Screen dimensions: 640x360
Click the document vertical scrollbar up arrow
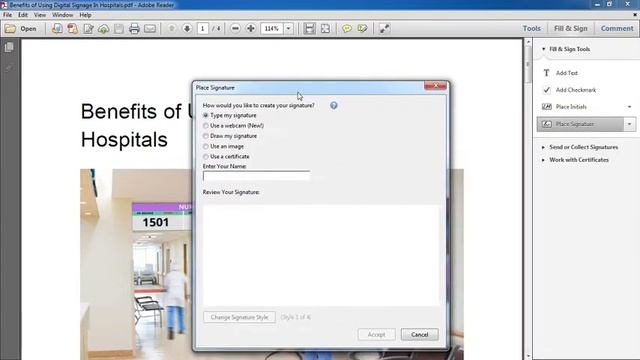coord(528,42)
